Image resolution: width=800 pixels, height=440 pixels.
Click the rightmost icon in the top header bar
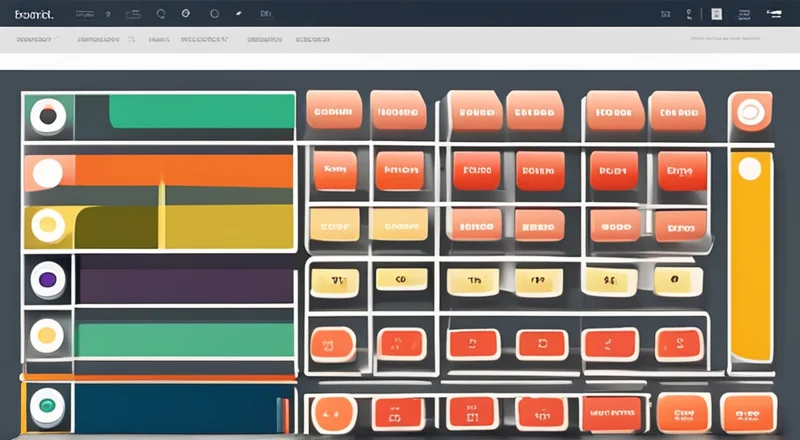pos(775,14)
